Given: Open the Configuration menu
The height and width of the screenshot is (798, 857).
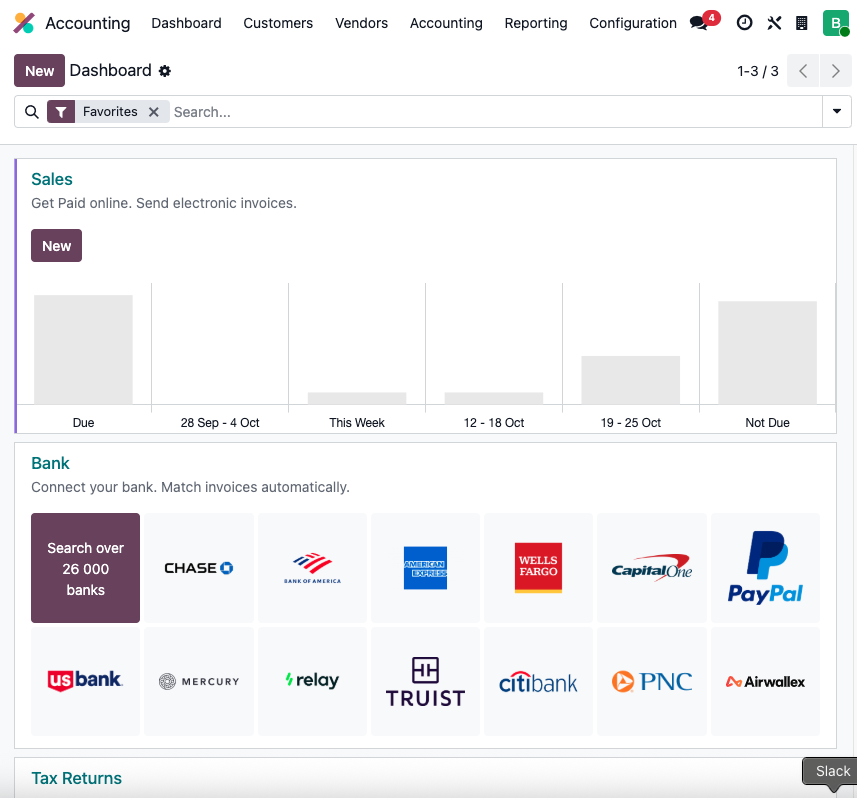Looking at the screenshot, I should [633, 23].
